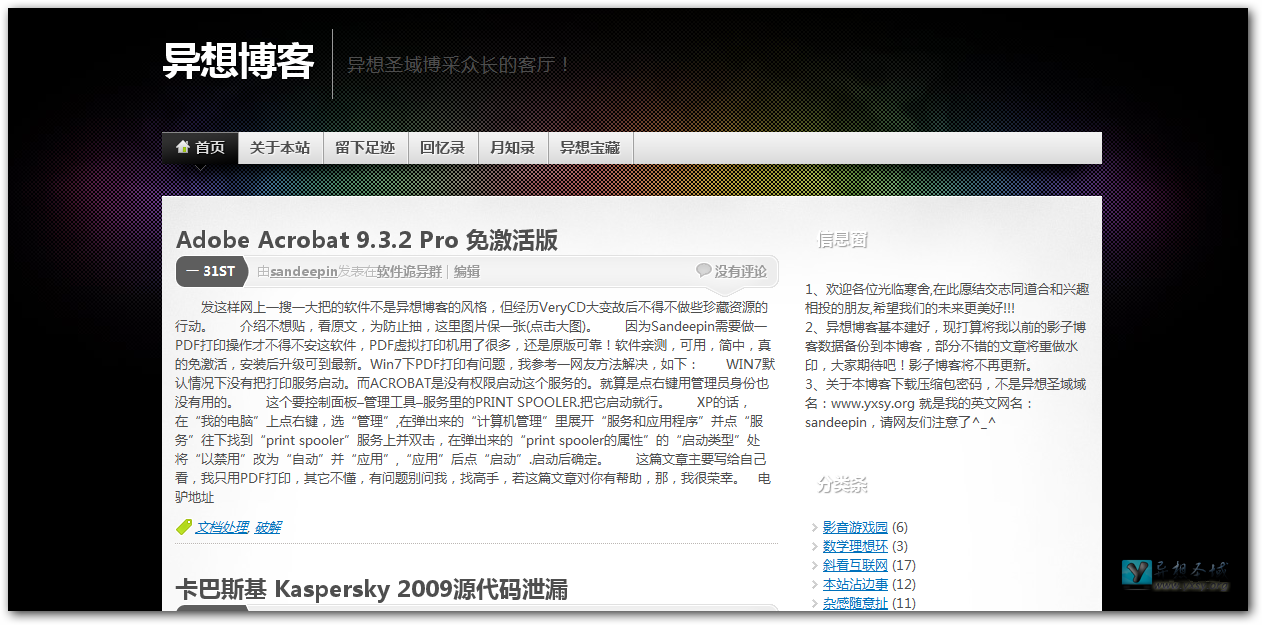This screenshot has height=625, width=1262.
Task: Select the 异想宝藏 menu item
Action: (x=590, y=148)
